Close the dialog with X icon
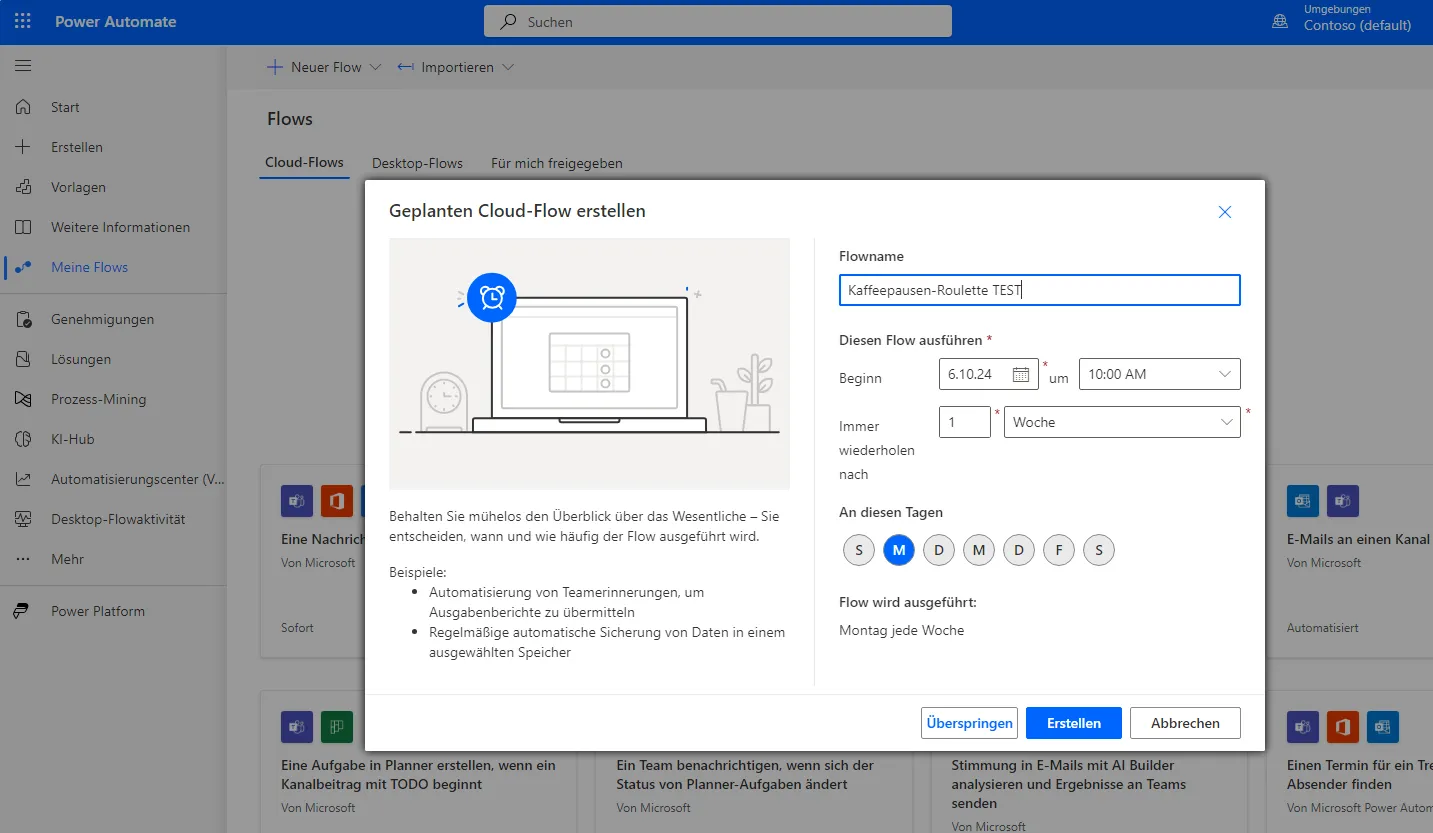 coord(1225,212)
